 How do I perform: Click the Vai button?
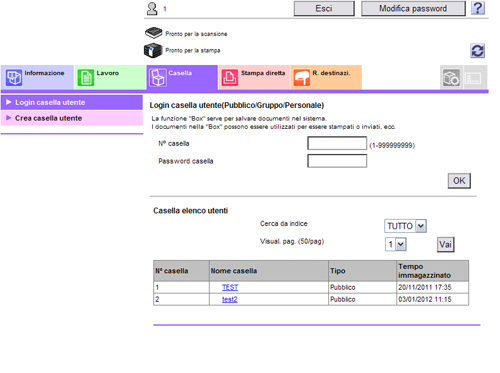[x=445, y=244]
